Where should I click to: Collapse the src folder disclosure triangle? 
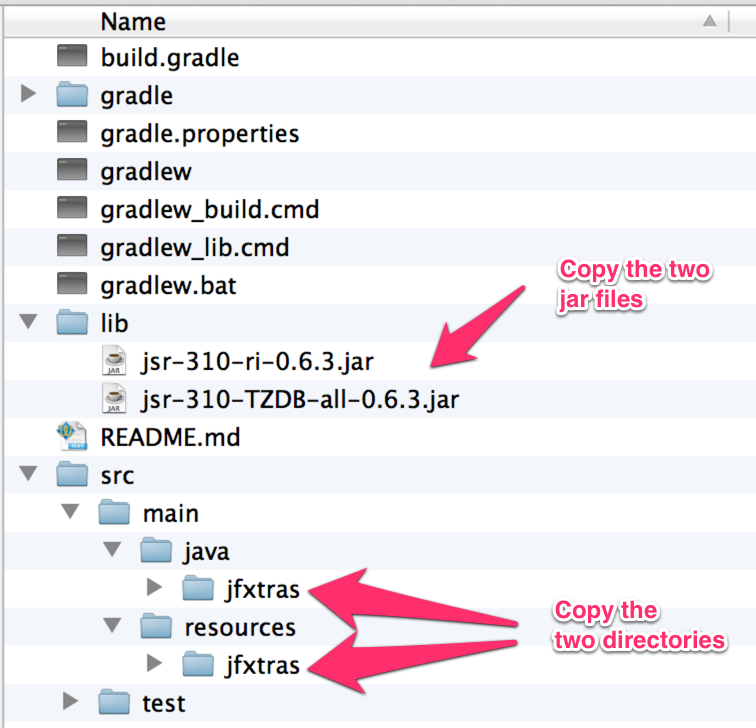point(28,475)
